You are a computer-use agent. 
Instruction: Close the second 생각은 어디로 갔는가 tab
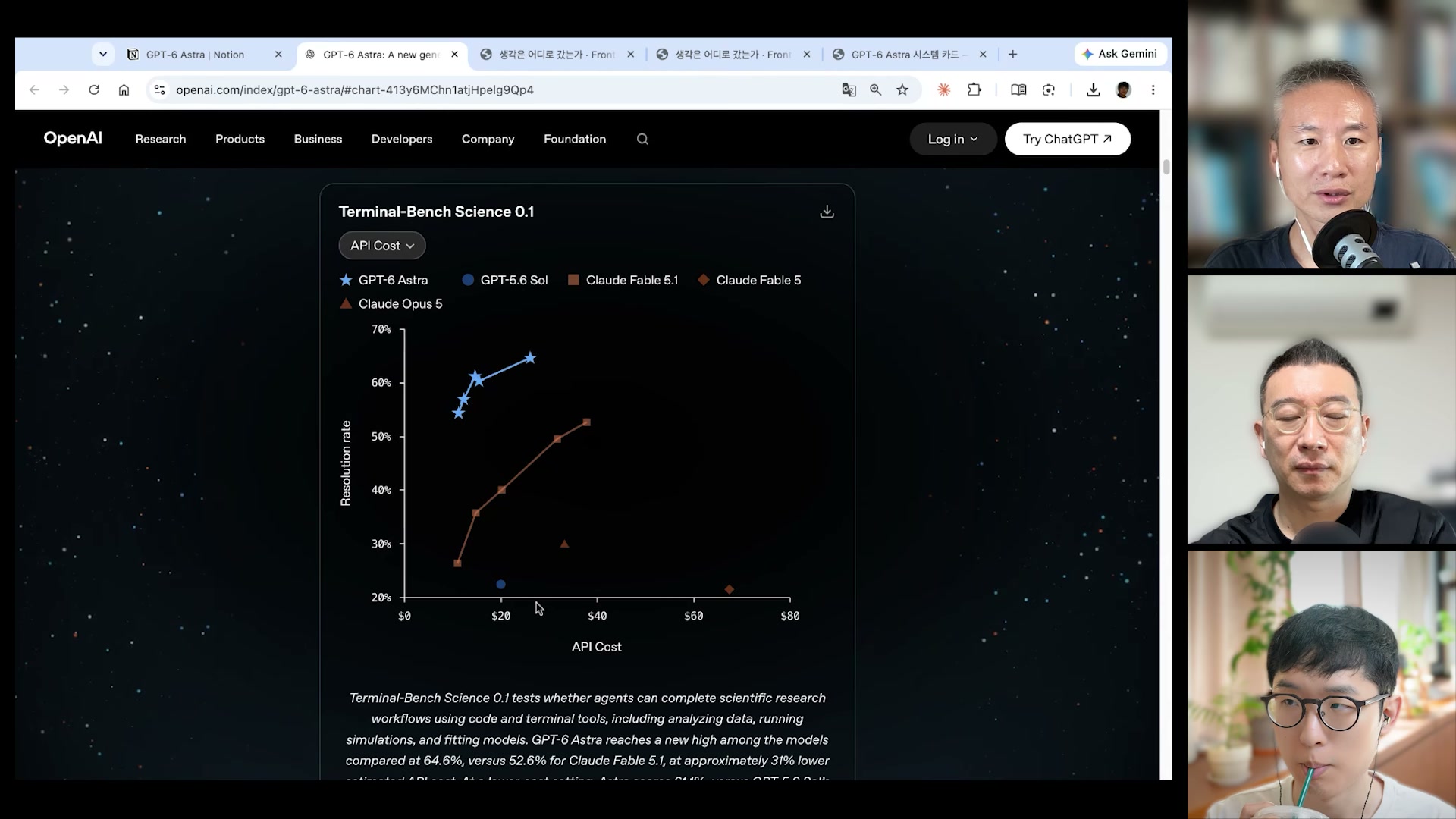(806, 55)
